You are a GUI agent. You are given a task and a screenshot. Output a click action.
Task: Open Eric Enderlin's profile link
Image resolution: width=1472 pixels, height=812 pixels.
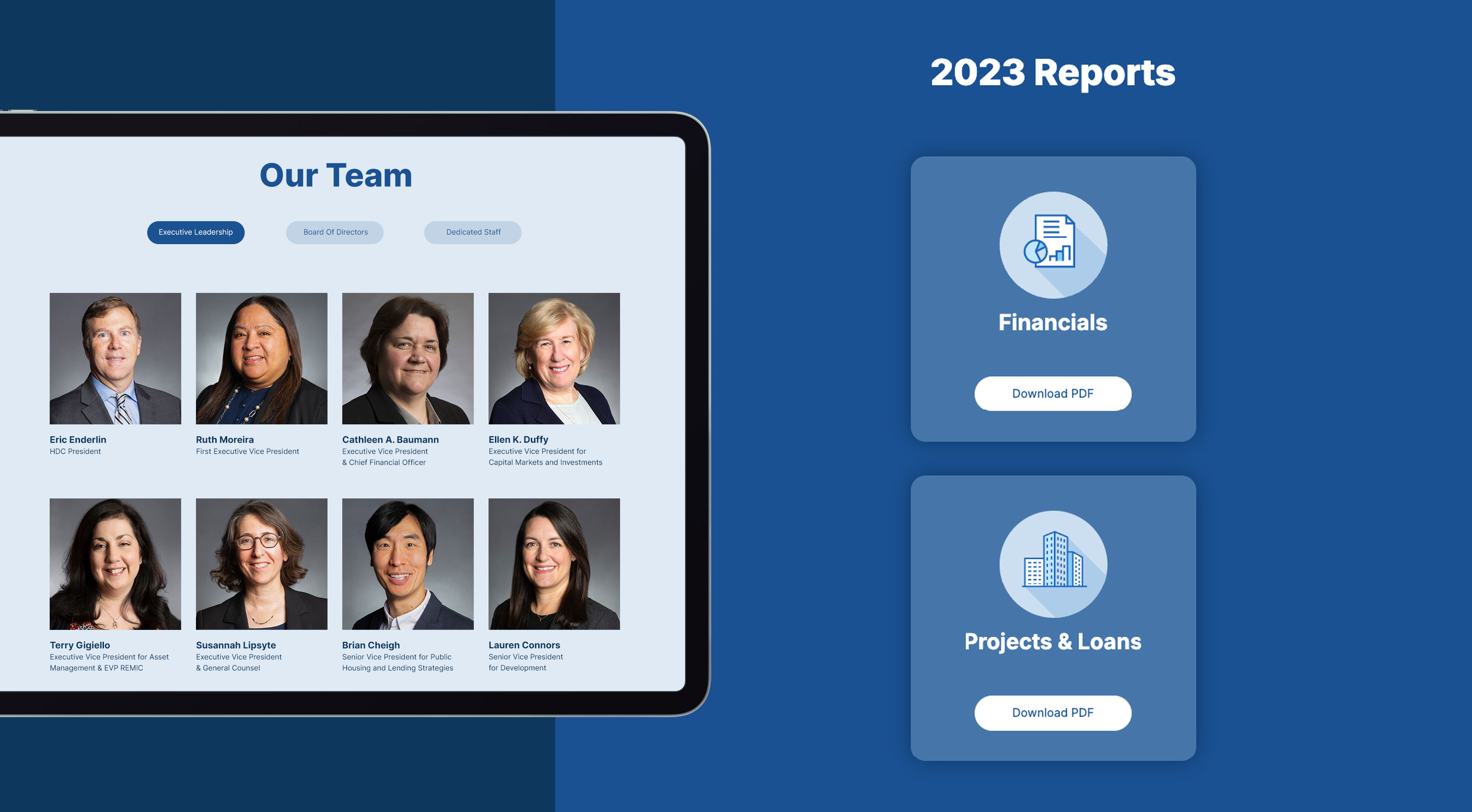(x=77, y=440)
